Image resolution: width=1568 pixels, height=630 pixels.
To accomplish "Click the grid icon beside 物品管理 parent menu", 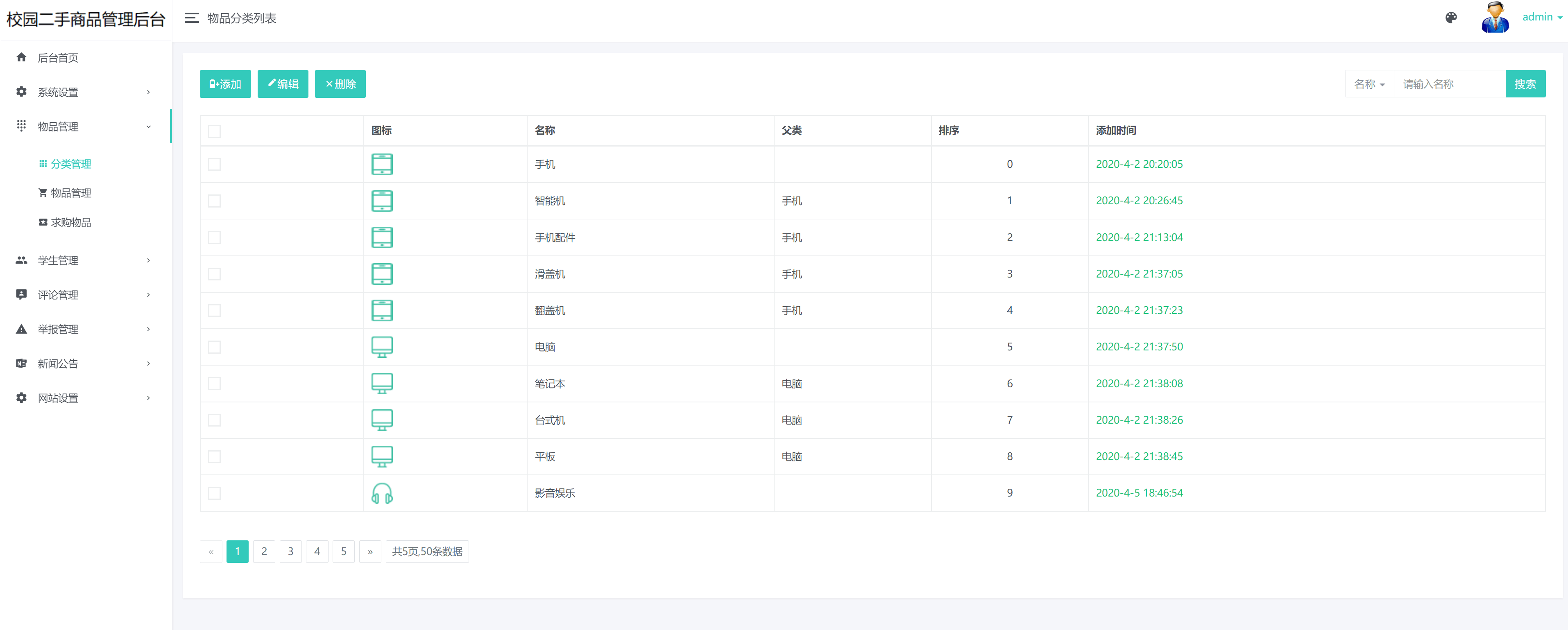I will [21, 125].
